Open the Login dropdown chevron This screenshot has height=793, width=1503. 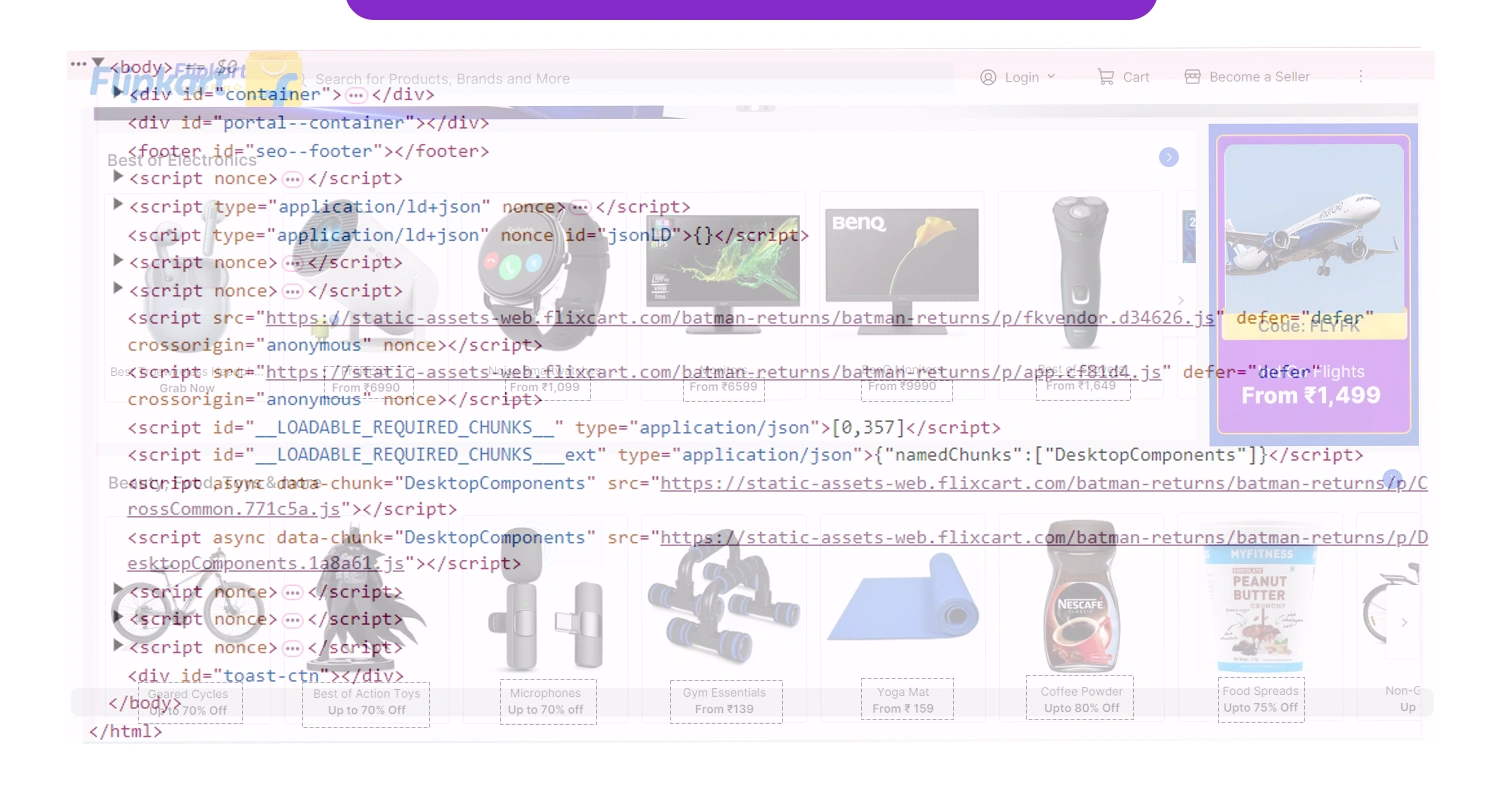tap(1050, 77)
